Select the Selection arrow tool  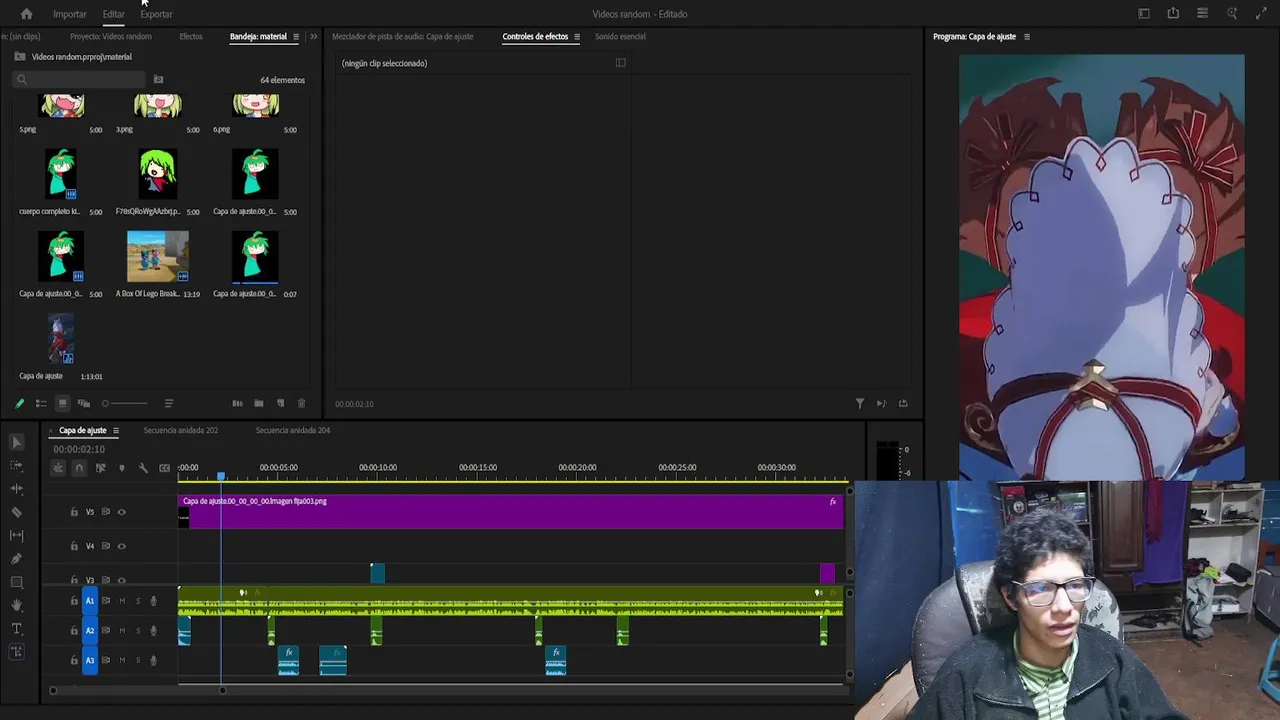click(16, 442)
